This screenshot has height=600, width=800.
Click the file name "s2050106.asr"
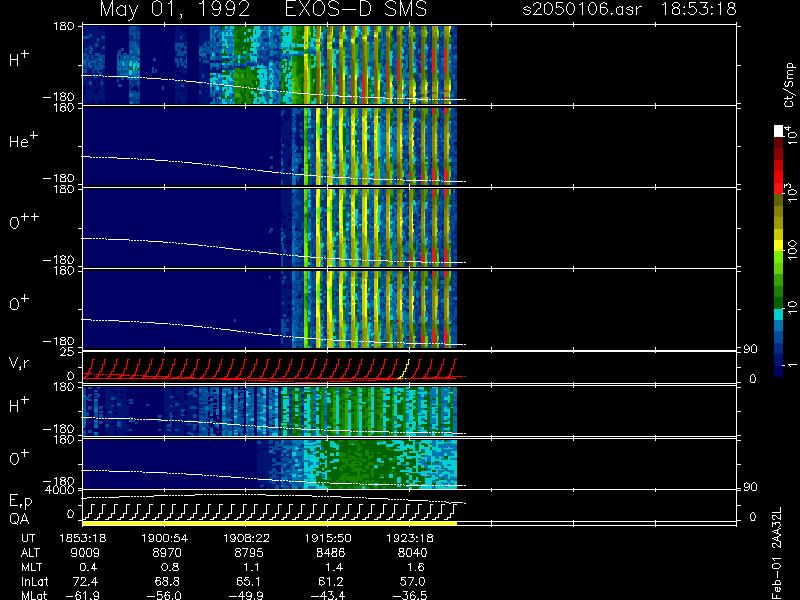[582, 9]
